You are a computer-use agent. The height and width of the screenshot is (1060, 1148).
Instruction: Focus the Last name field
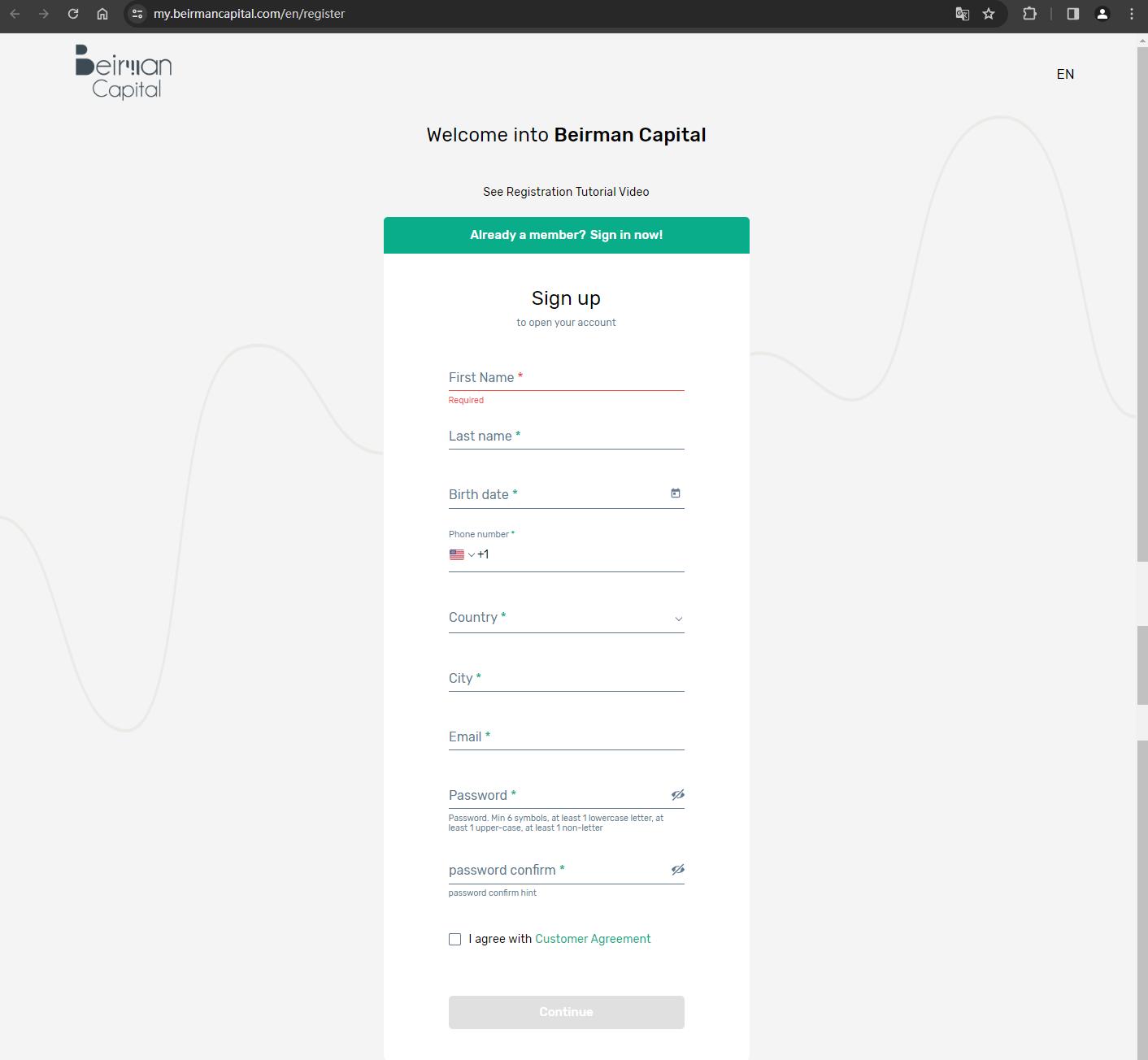pos(567,437)
